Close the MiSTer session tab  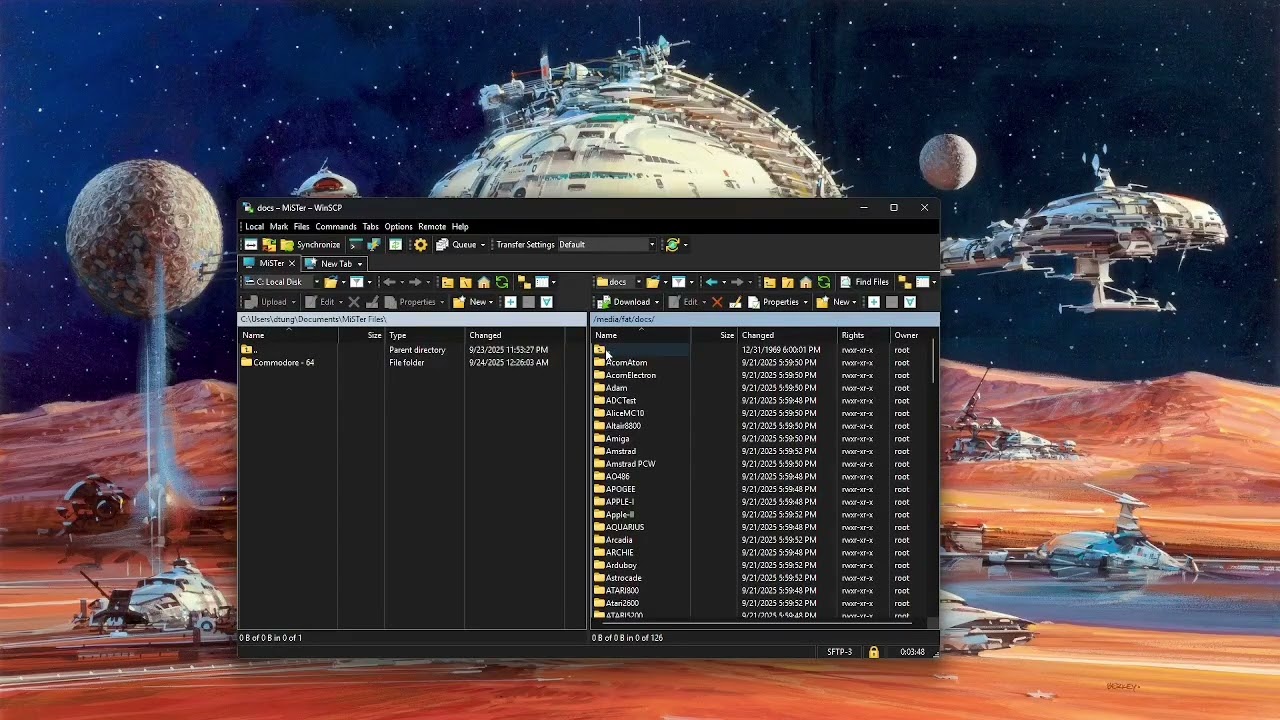coord(292,264)
